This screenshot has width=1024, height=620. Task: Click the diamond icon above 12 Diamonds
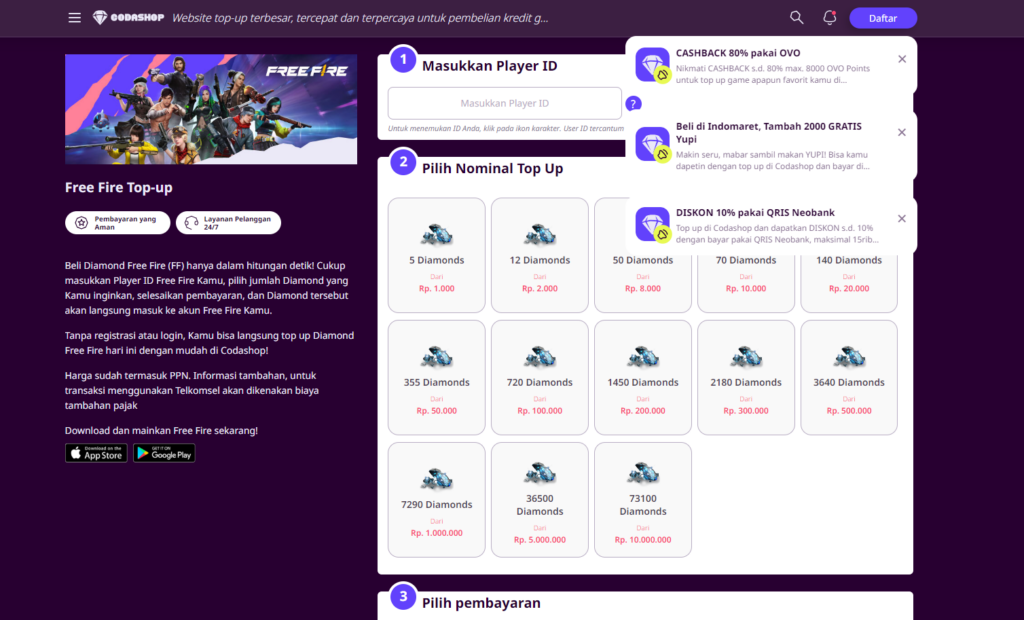540,235
